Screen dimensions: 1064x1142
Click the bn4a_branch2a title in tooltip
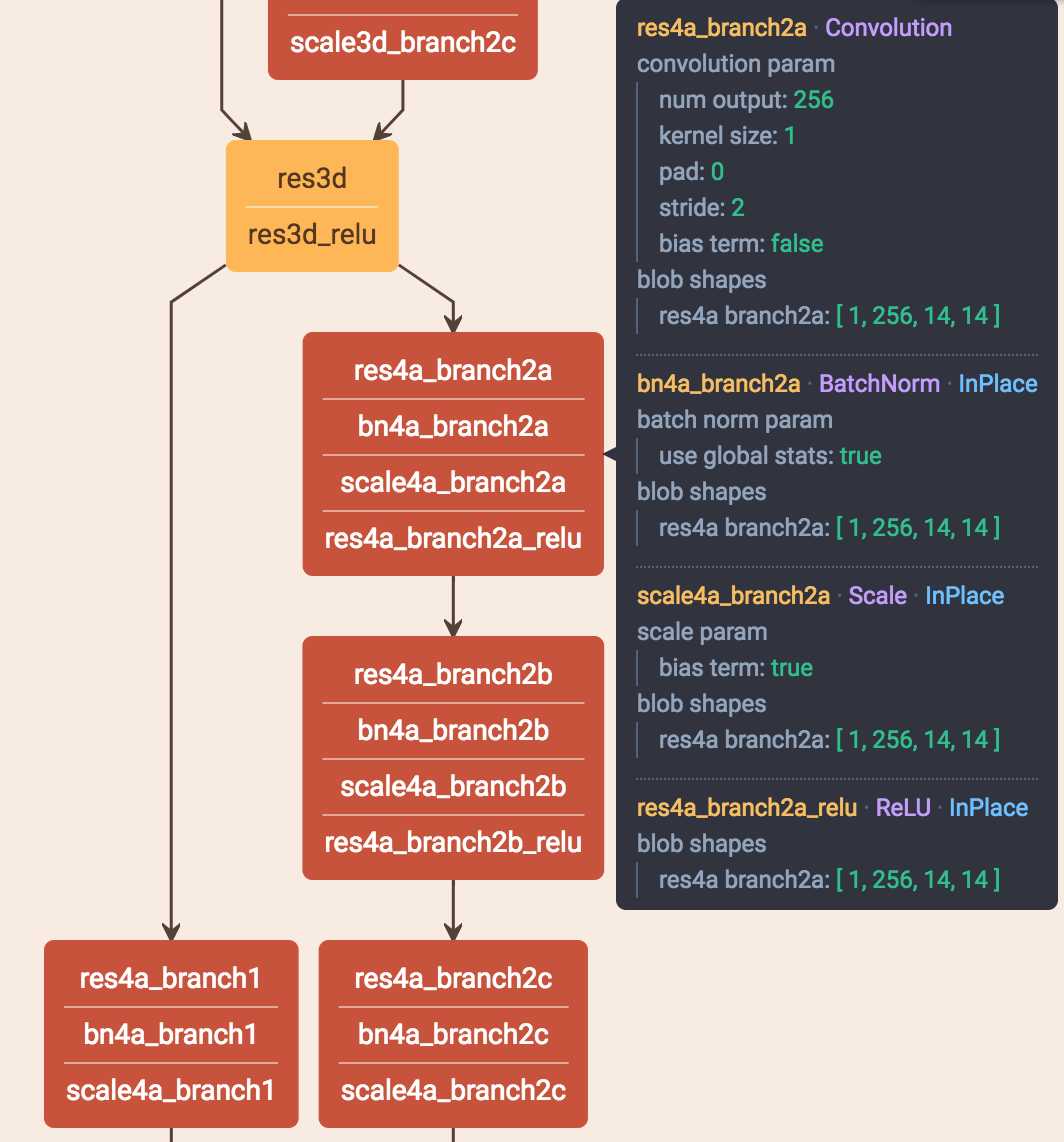[718, 384]
